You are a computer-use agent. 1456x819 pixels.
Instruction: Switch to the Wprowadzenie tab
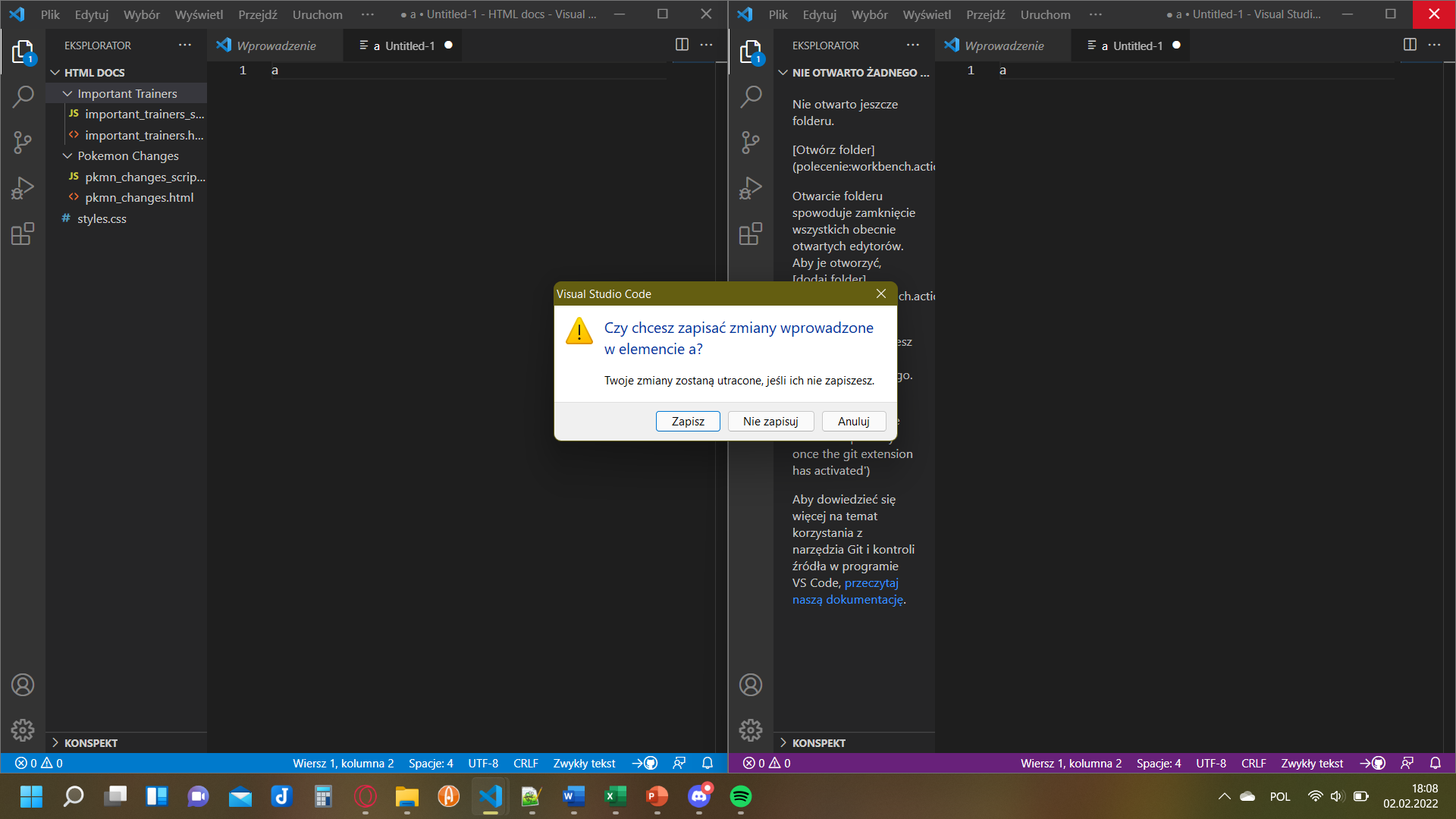point(276,45)
